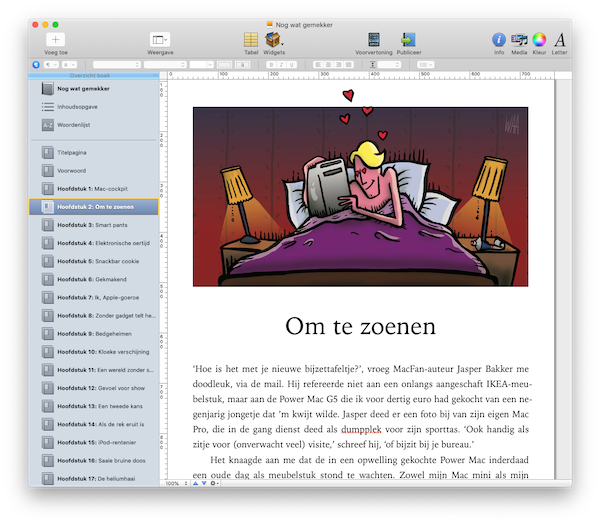The image size is (600, 524).
Task: Open the Inhoudsopgave in the sidebar
Action: coord(93,107)
